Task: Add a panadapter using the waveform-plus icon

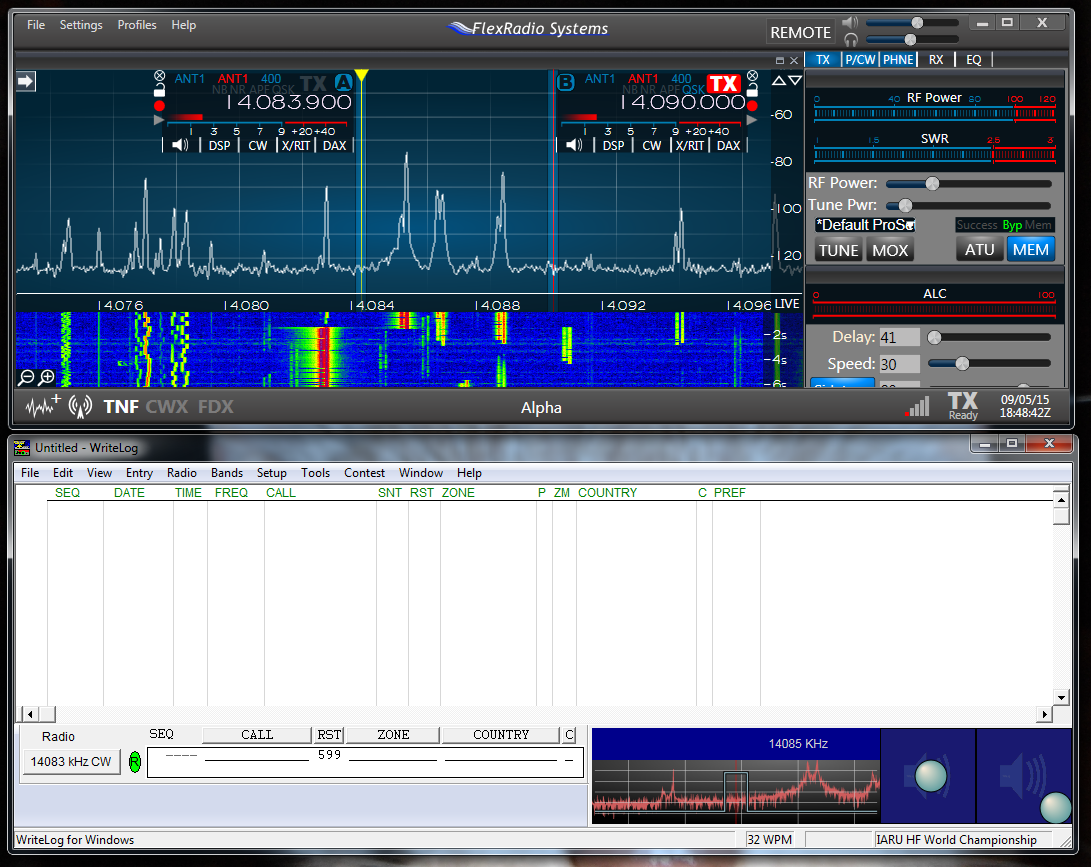Action: click(42, 406)
